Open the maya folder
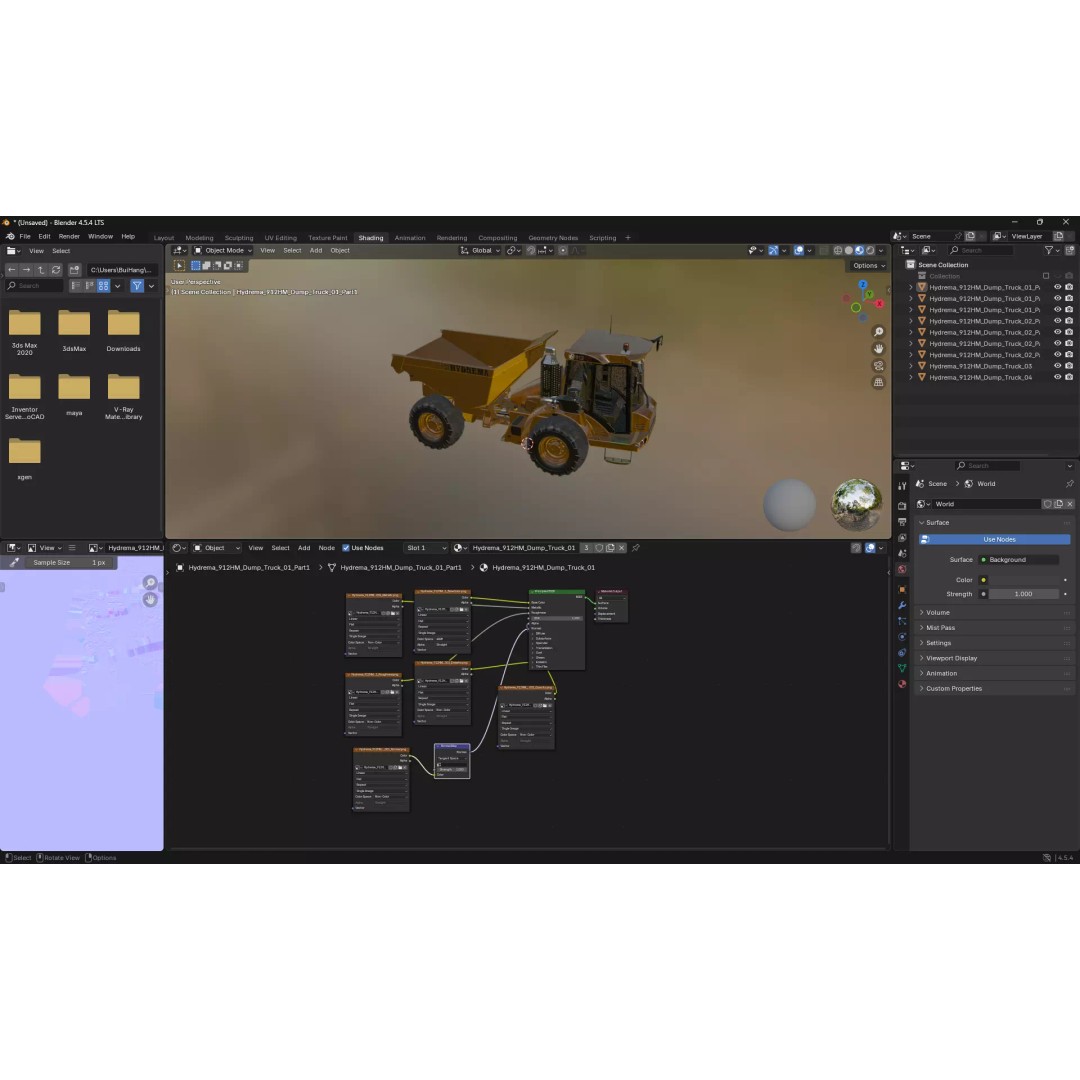This screenshot has height=1080, width=1080. tap(74, 395)
